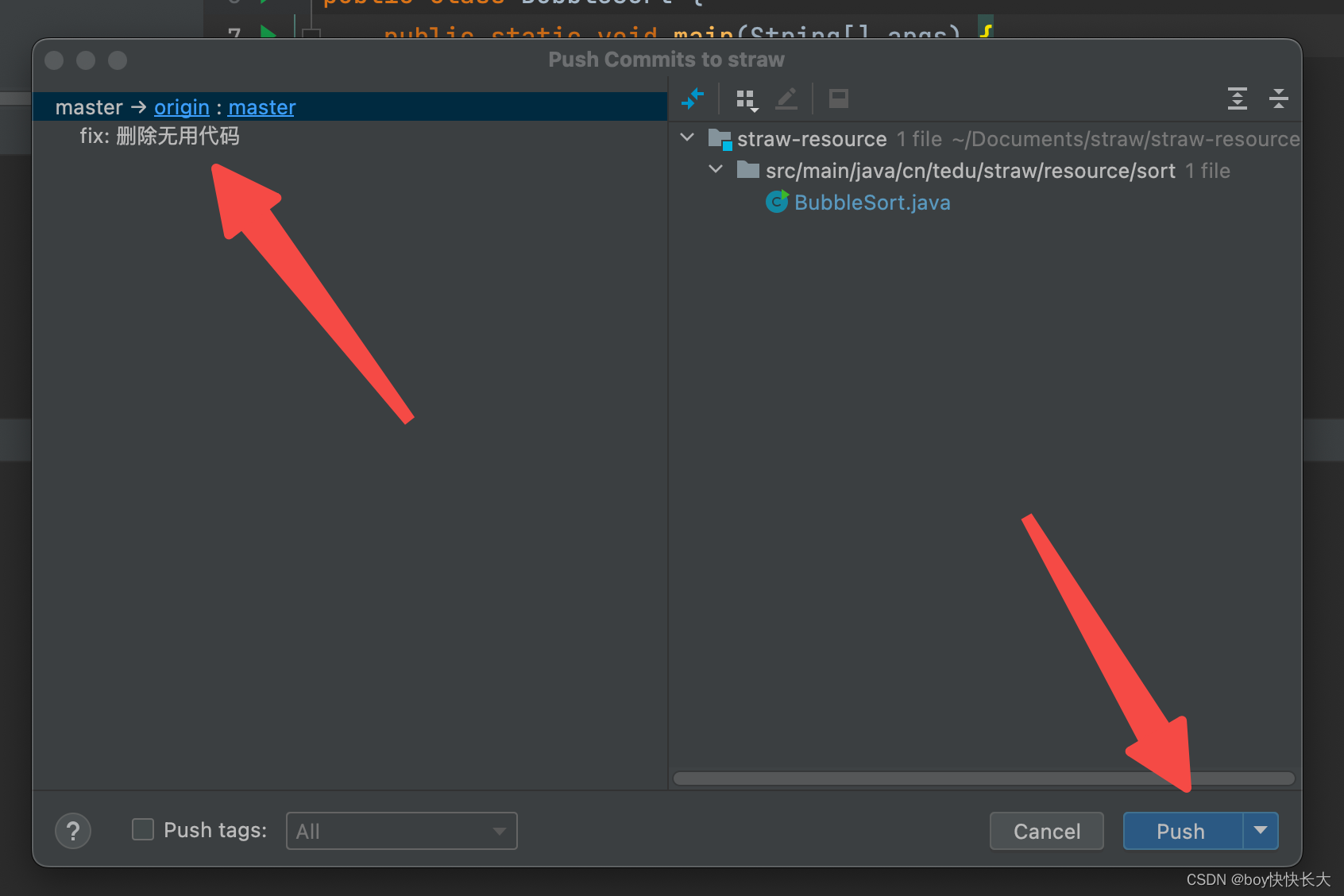Enable the Push tags checkbox
1344x896 pixels.
click(143, 830)
